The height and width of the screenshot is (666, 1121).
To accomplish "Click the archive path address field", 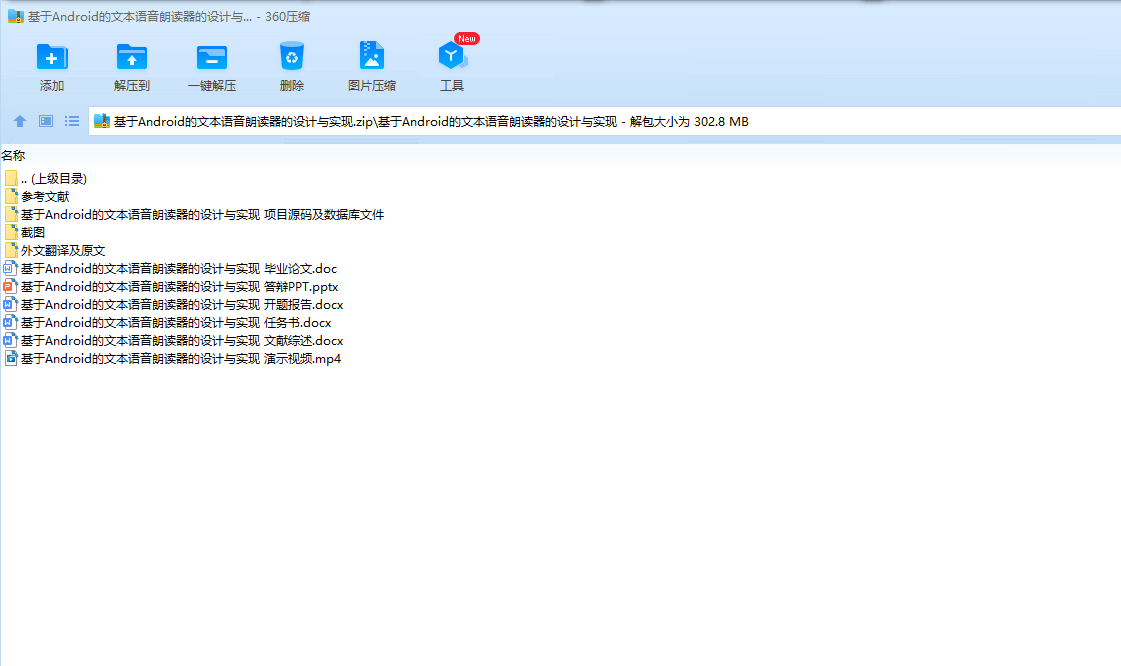I will pos(604,121).
